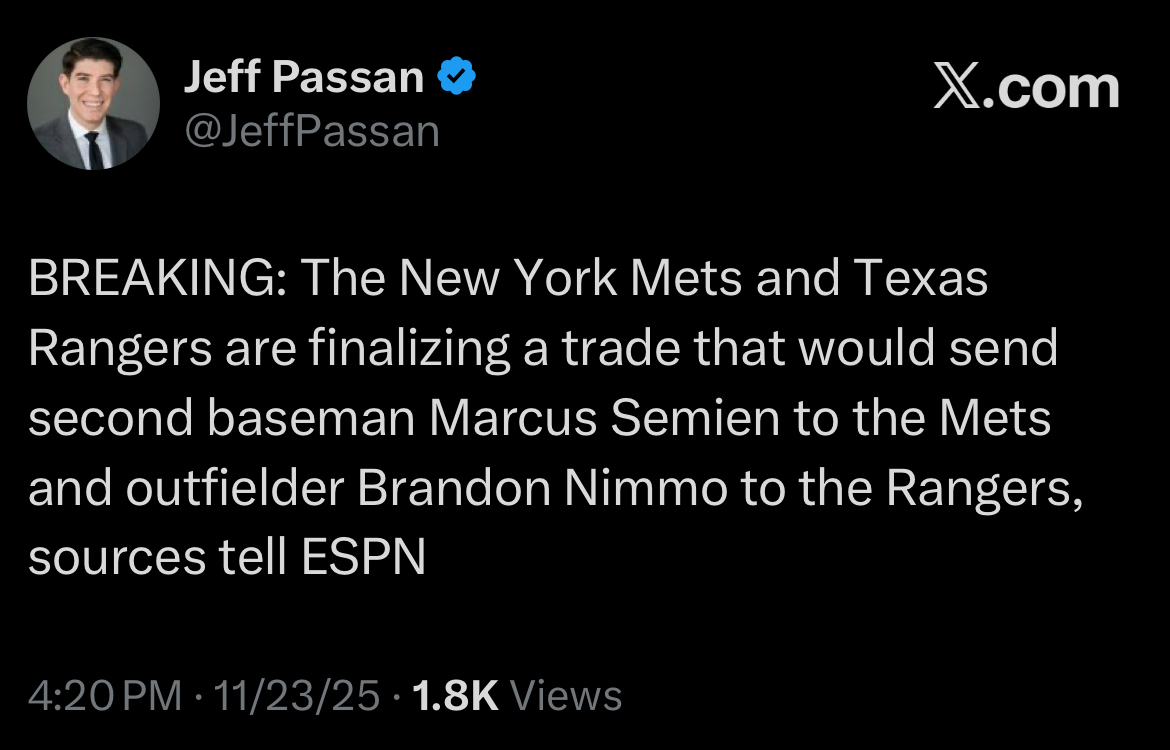Click Jeff Passan's profile avatar photo

pyautogui.click(x=93, y=104)
